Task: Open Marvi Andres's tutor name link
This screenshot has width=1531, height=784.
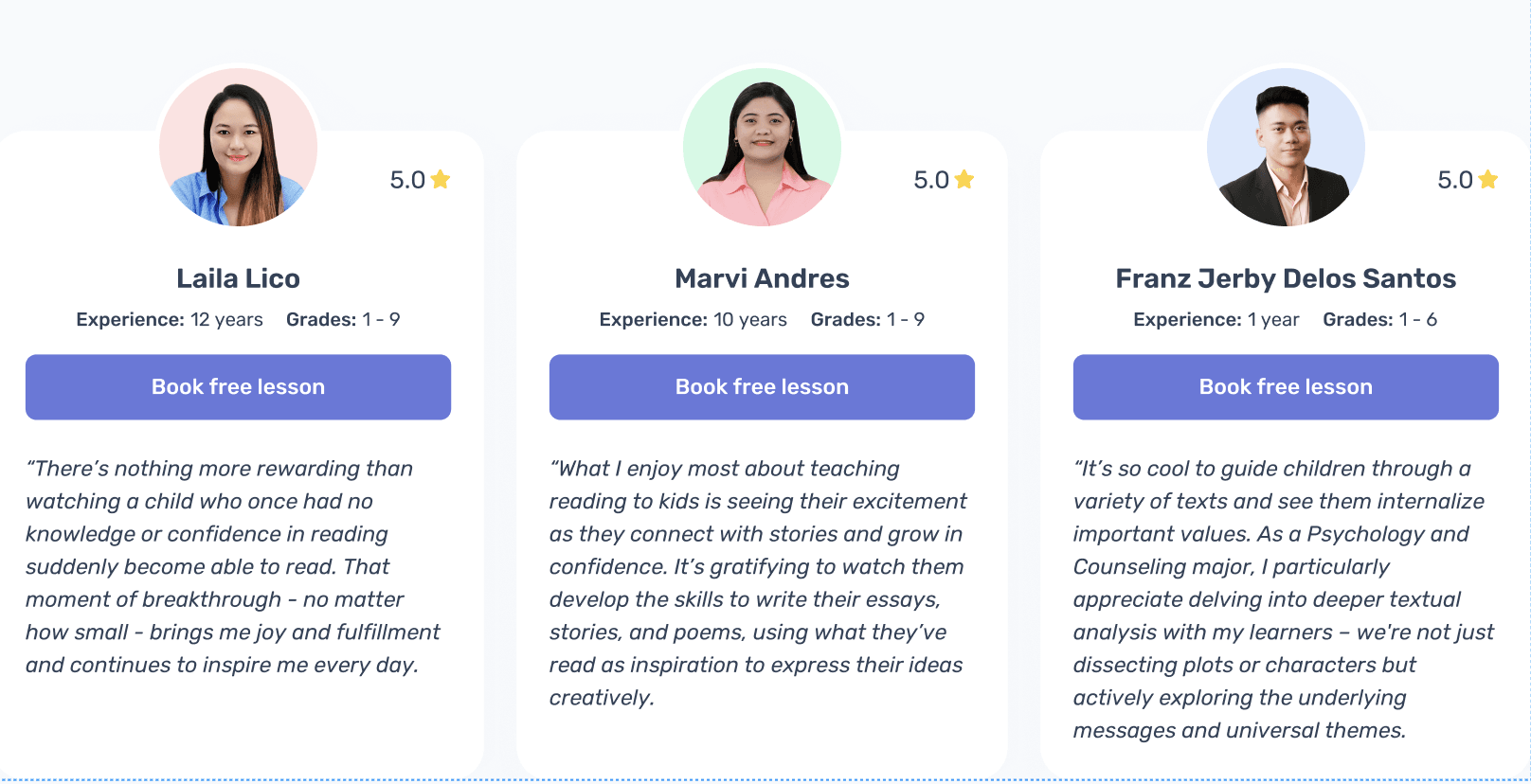Action: pyautogui.click(x=762, y=277)
